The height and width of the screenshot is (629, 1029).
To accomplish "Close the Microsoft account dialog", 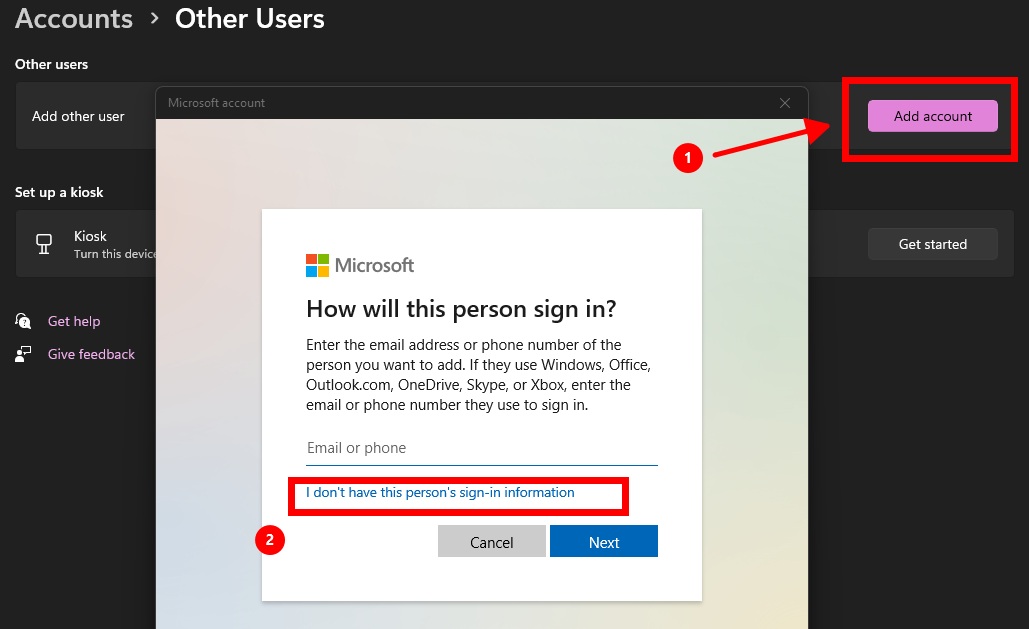I will (x=785, y=103).
